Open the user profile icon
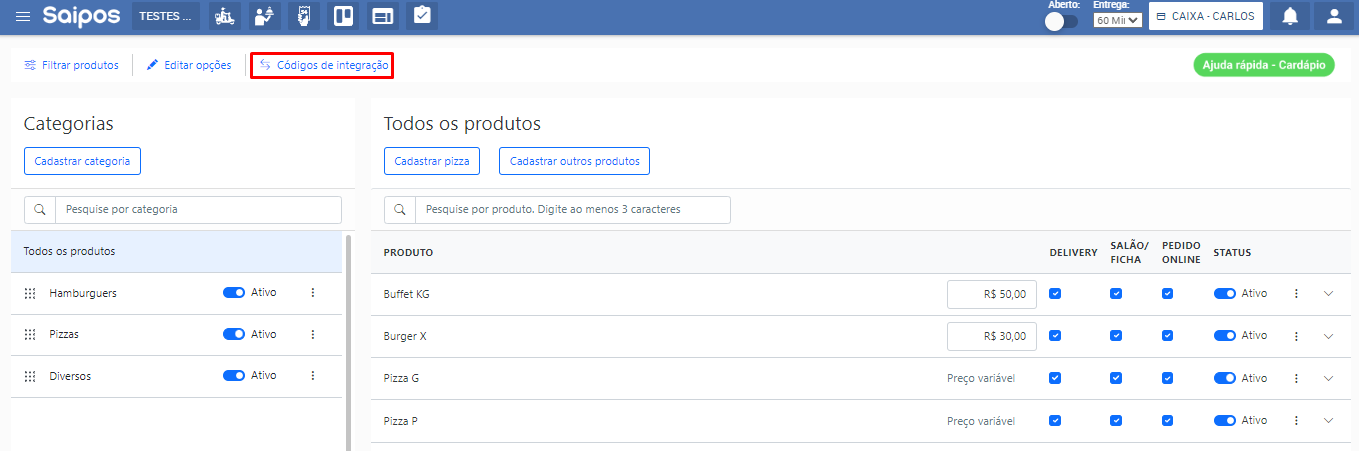 (x=1333, y=16)
